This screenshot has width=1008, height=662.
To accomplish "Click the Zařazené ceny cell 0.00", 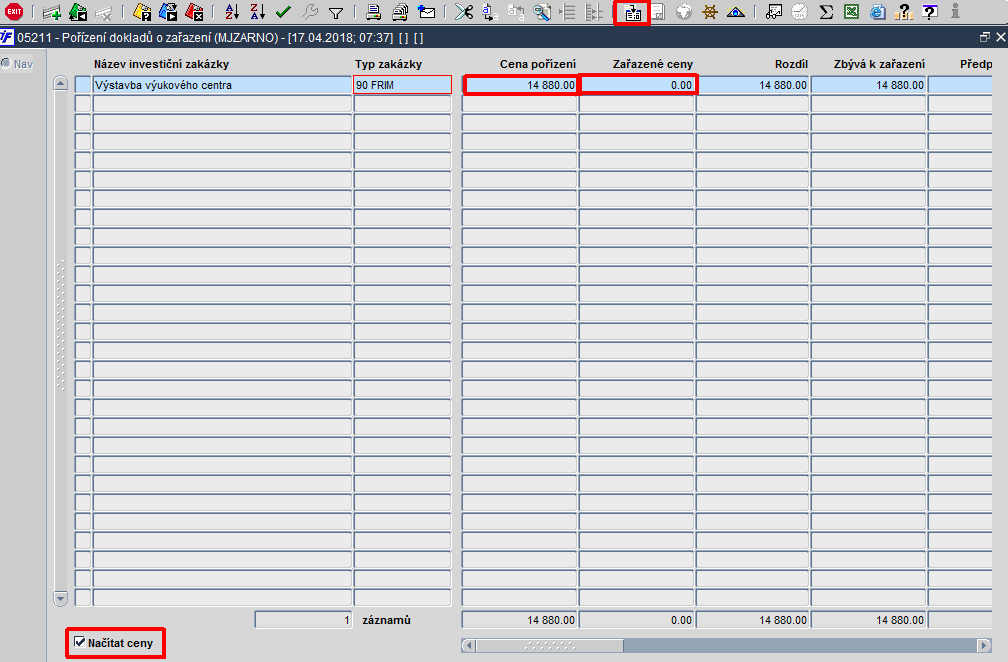I will 636,85.
